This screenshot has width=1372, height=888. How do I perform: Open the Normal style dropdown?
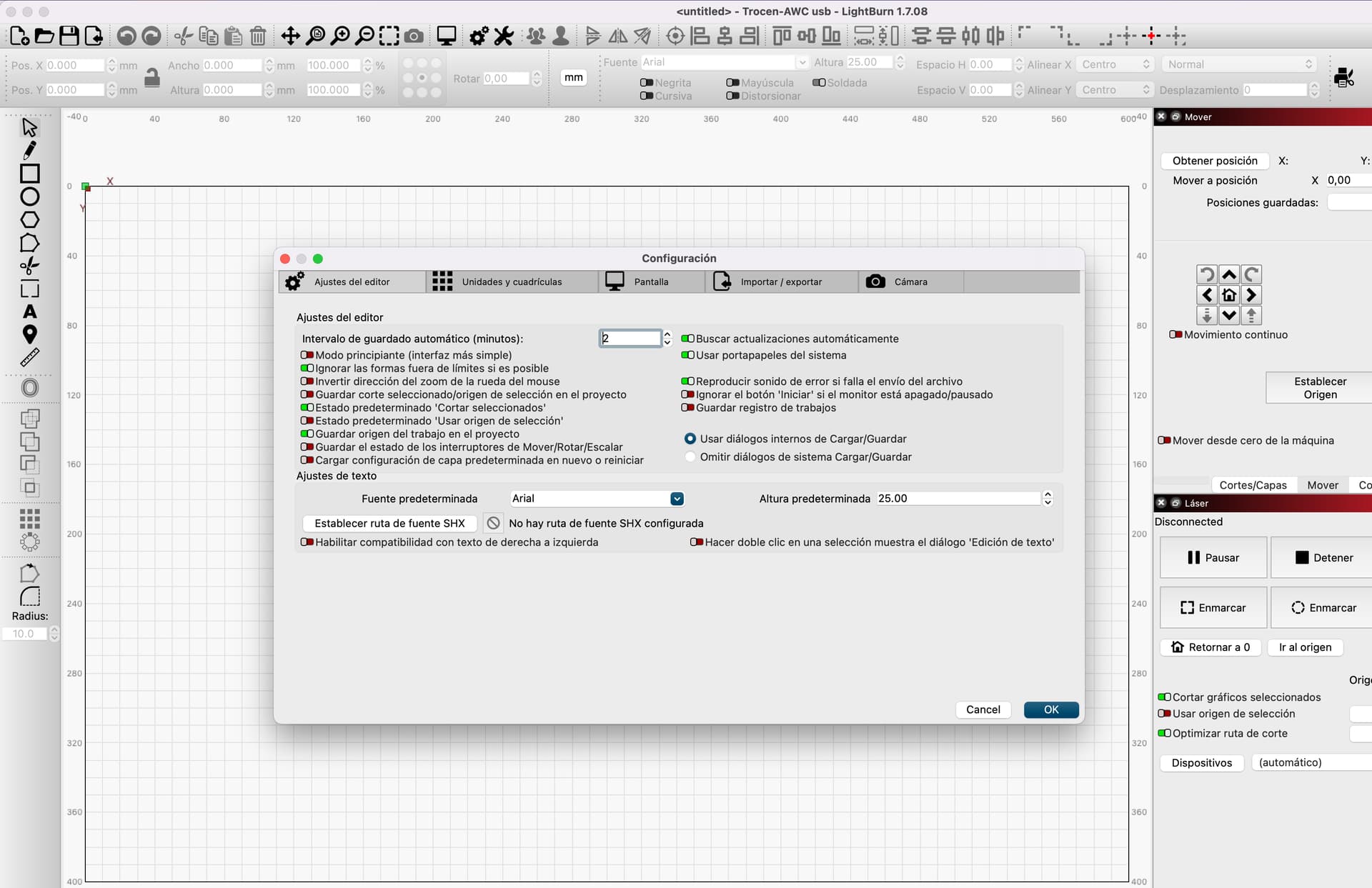[x=1240, y=64]
